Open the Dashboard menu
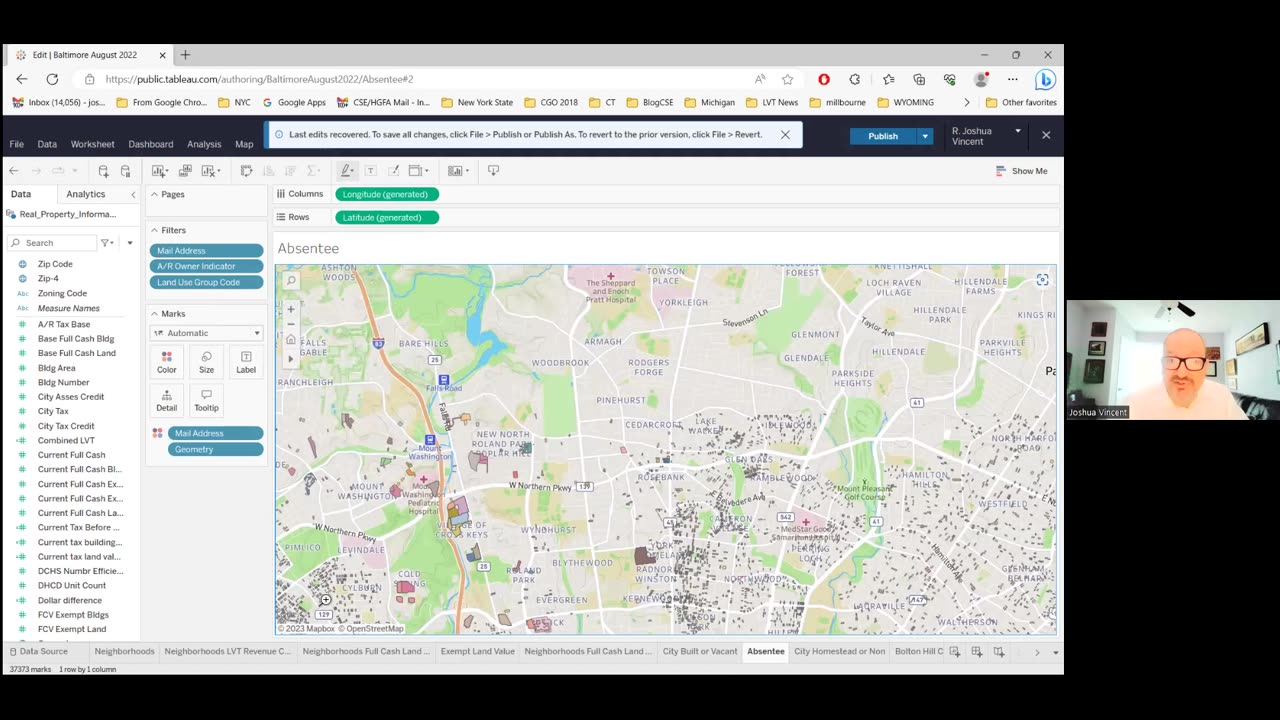The width and height of the screenshot is (1280, 720). [x=151, y=144]
